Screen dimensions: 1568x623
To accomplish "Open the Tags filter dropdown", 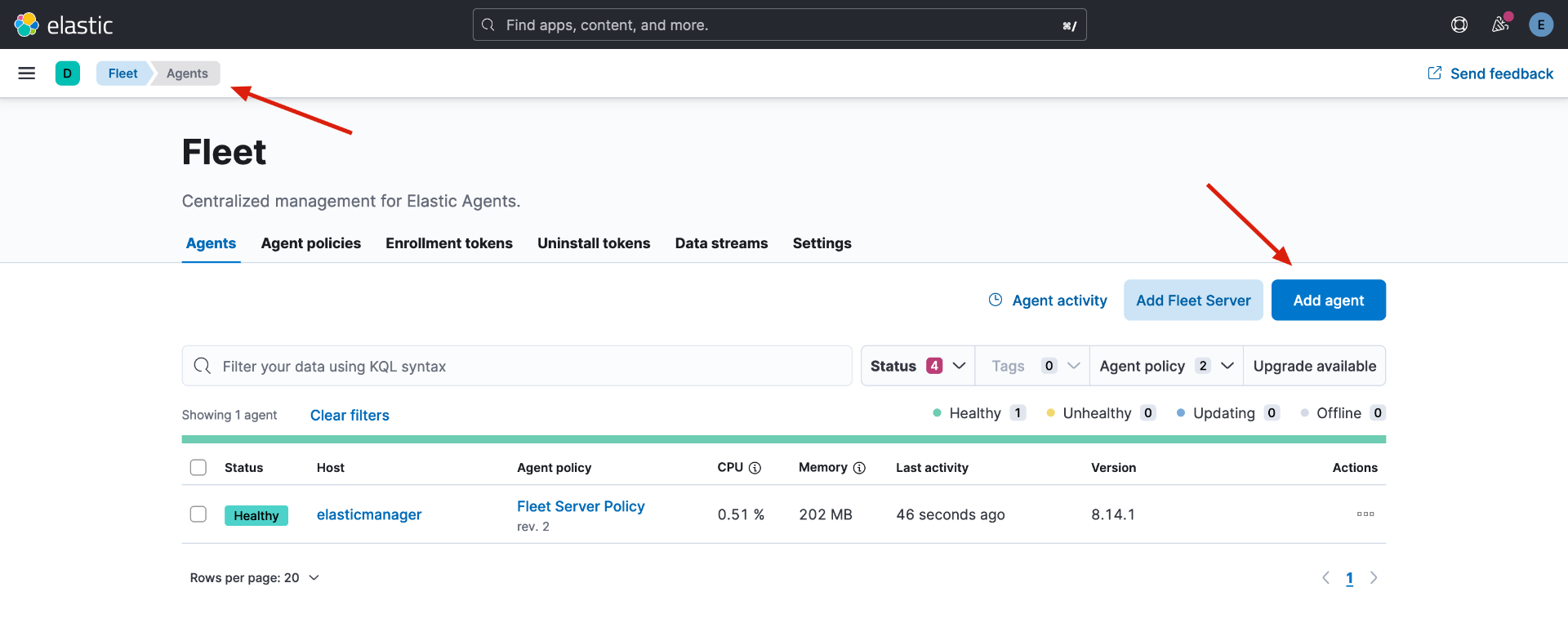I will (1032, 366).
